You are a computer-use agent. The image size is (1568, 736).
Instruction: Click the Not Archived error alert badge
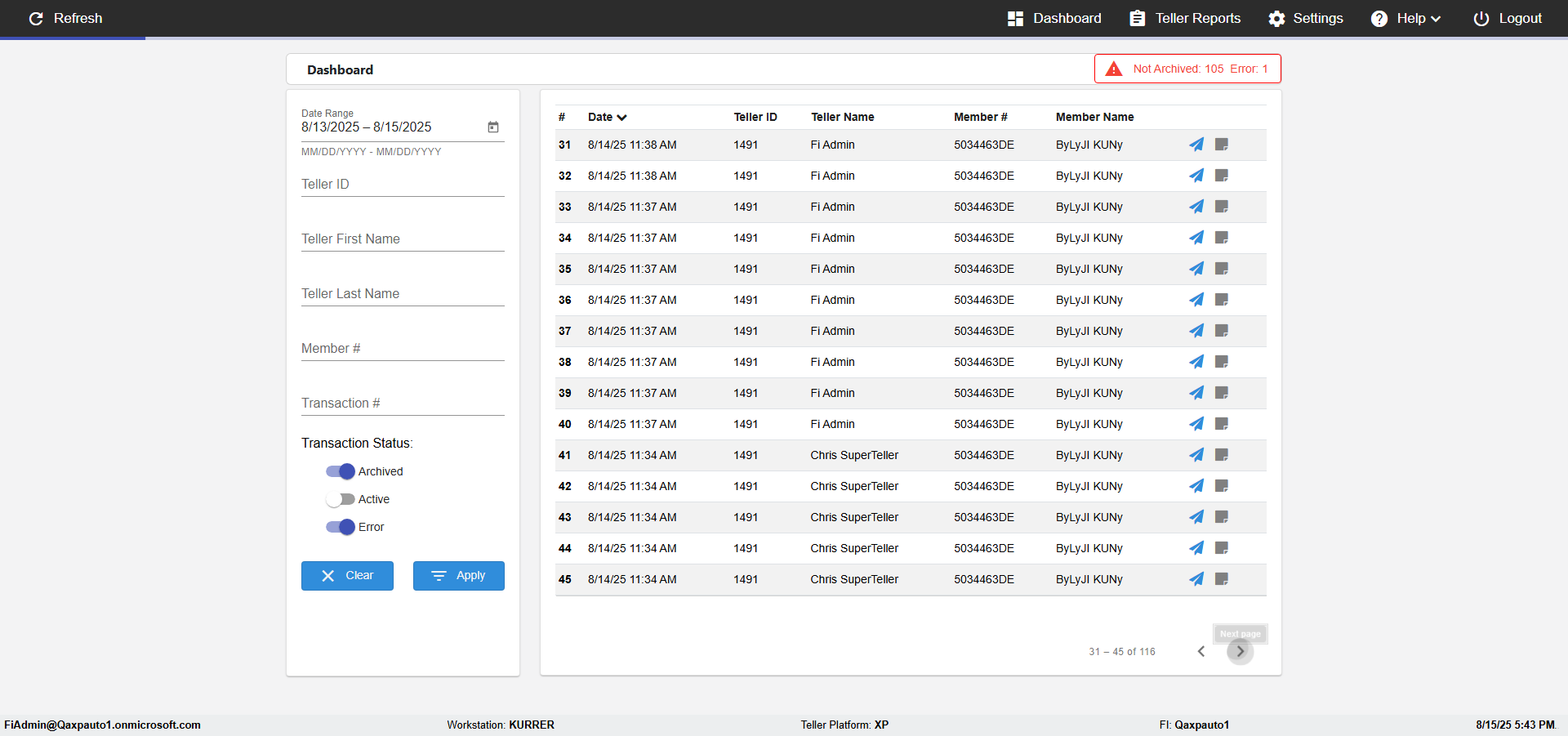pyautogui.click(x=1187, y=69)
